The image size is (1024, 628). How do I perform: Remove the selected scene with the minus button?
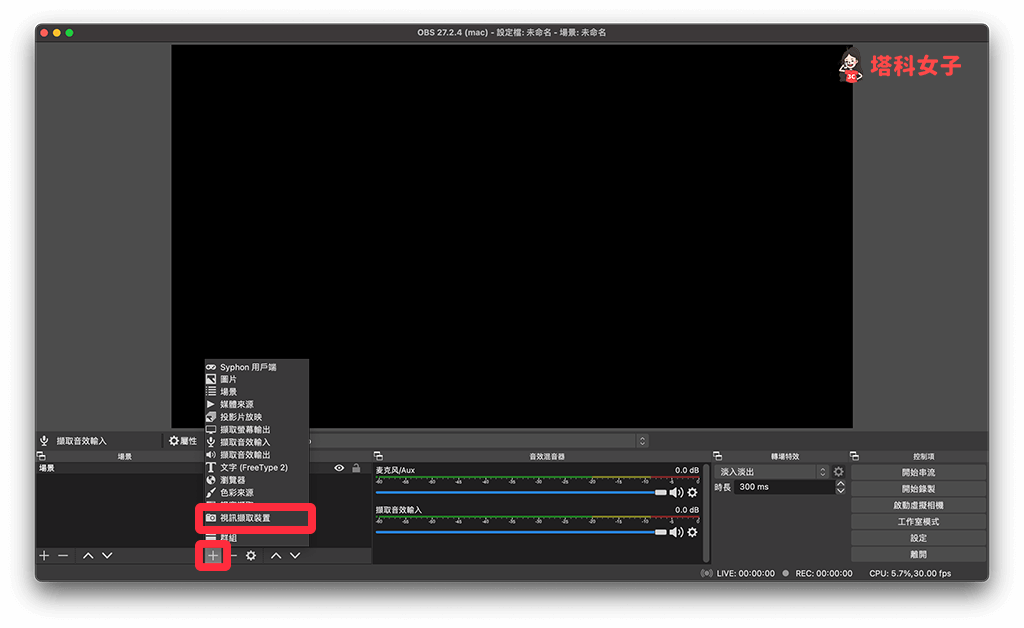63,555
